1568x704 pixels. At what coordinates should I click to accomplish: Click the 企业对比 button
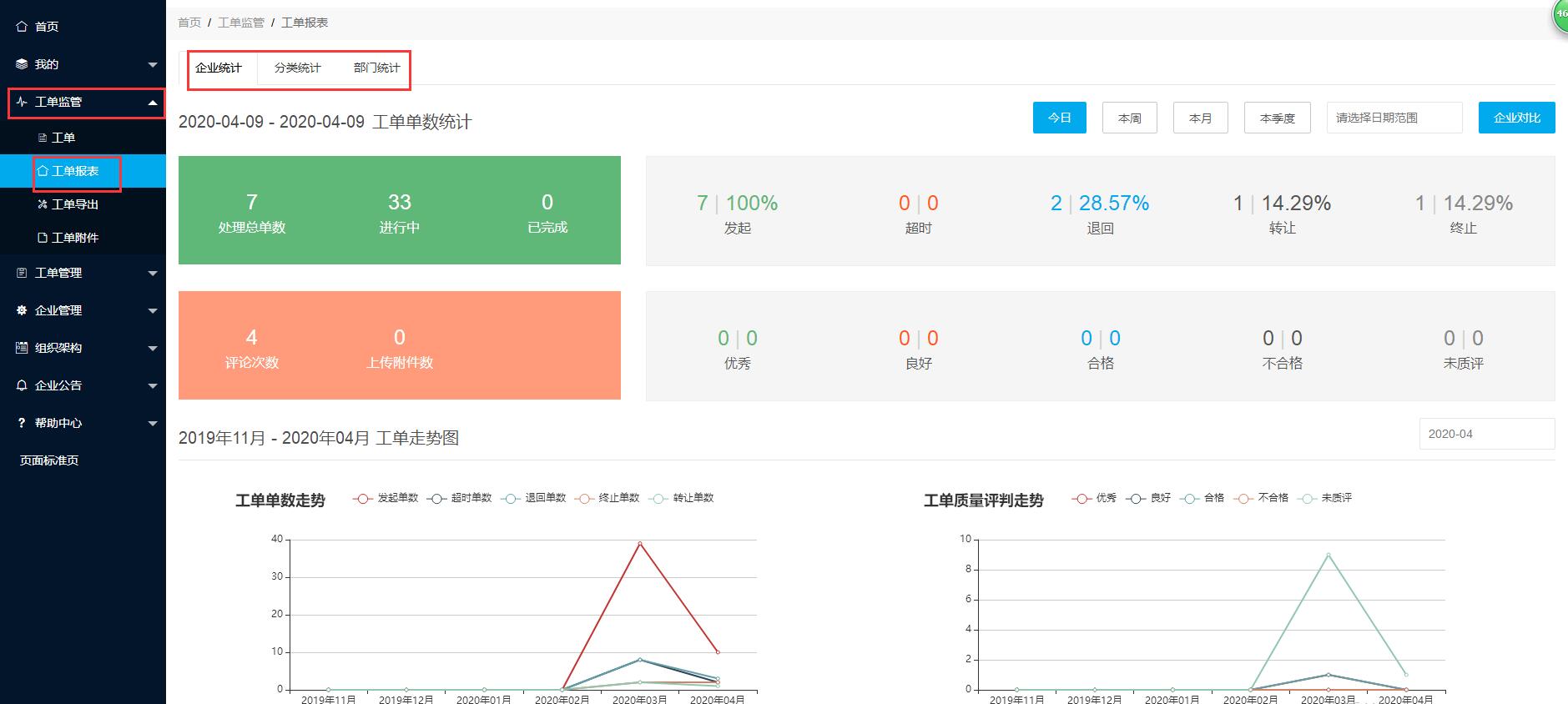coord(1516,118)
